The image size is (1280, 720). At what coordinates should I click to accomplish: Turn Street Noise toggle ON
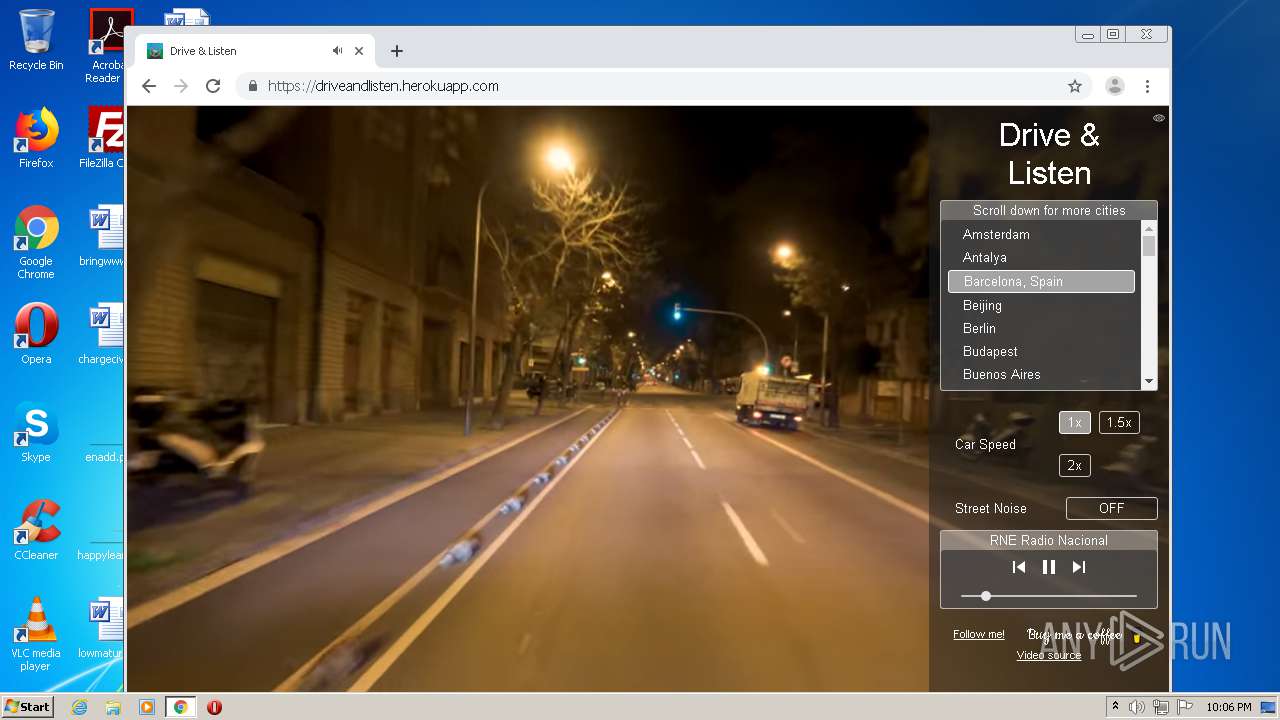(1112, 508)
